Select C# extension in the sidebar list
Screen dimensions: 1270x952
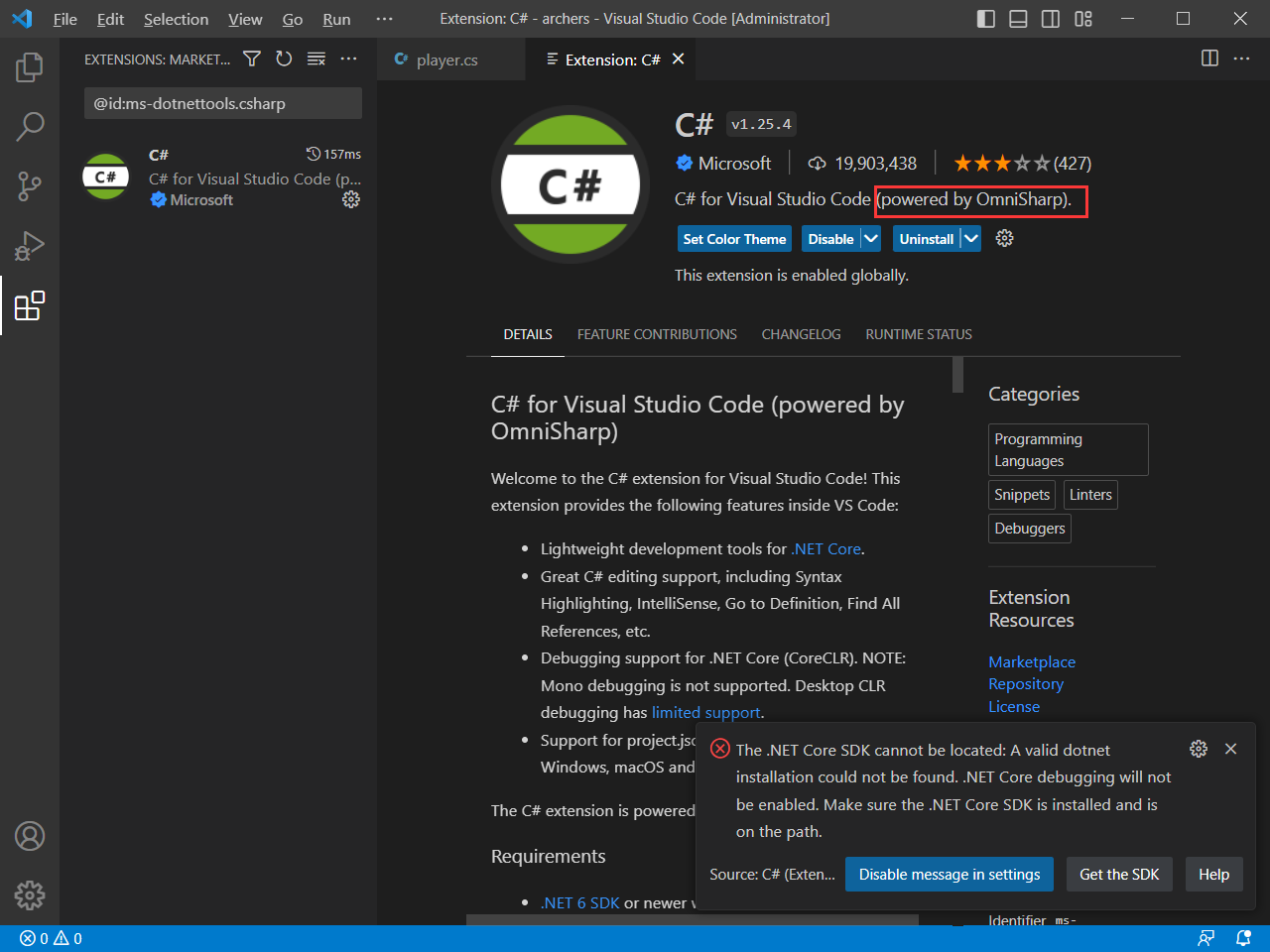tap(220, 177)
